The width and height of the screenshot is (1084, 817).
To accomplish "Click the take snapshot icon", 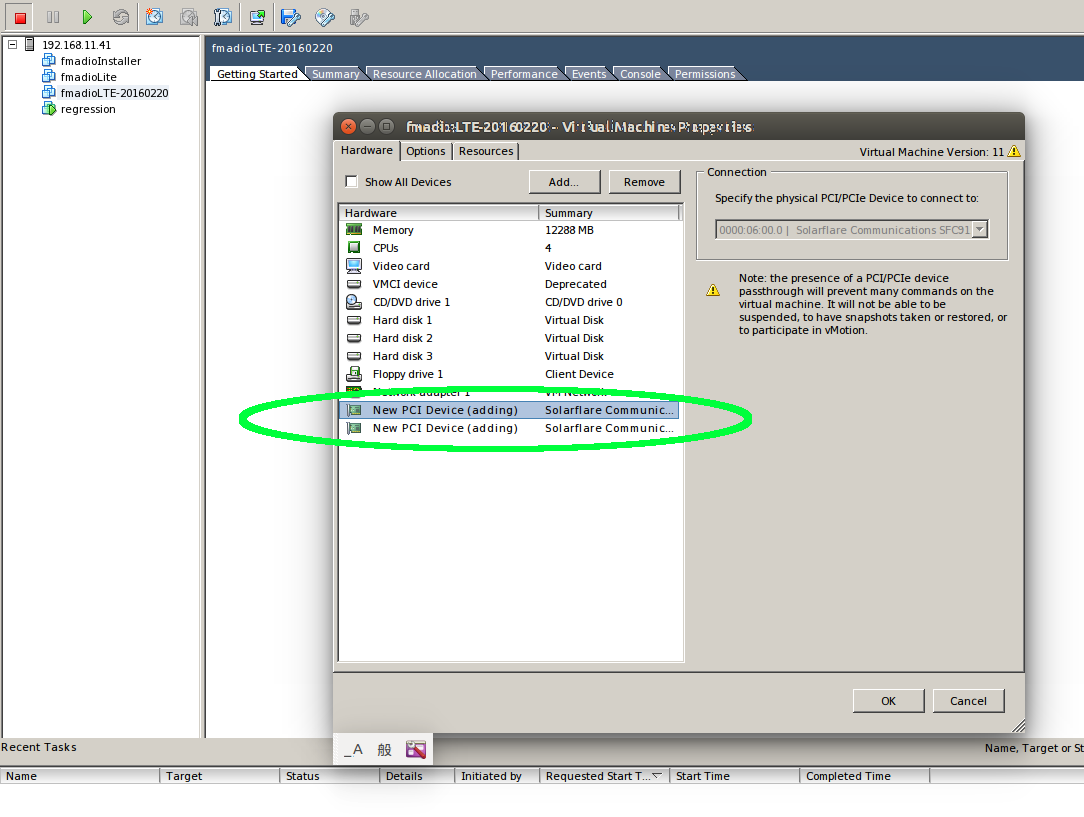I will click(155, 16).
